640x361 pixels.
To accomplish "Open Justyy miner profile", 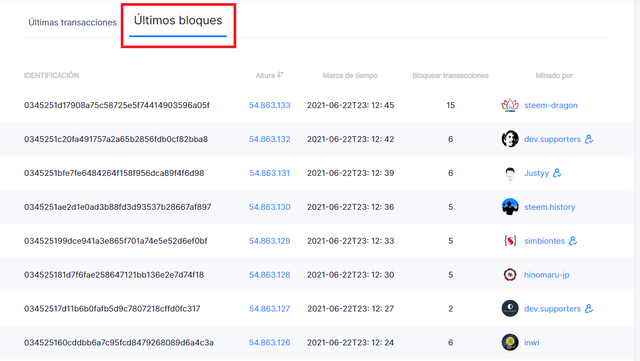I will tap(536, 173).
